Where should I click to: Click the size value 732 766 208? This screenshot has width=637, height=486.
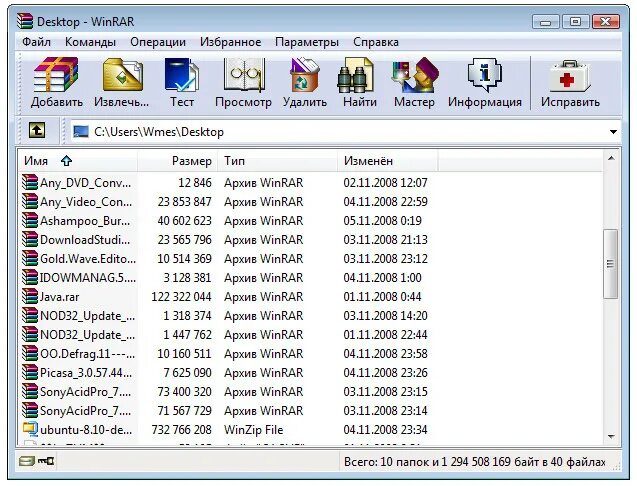tap(182, 430)
